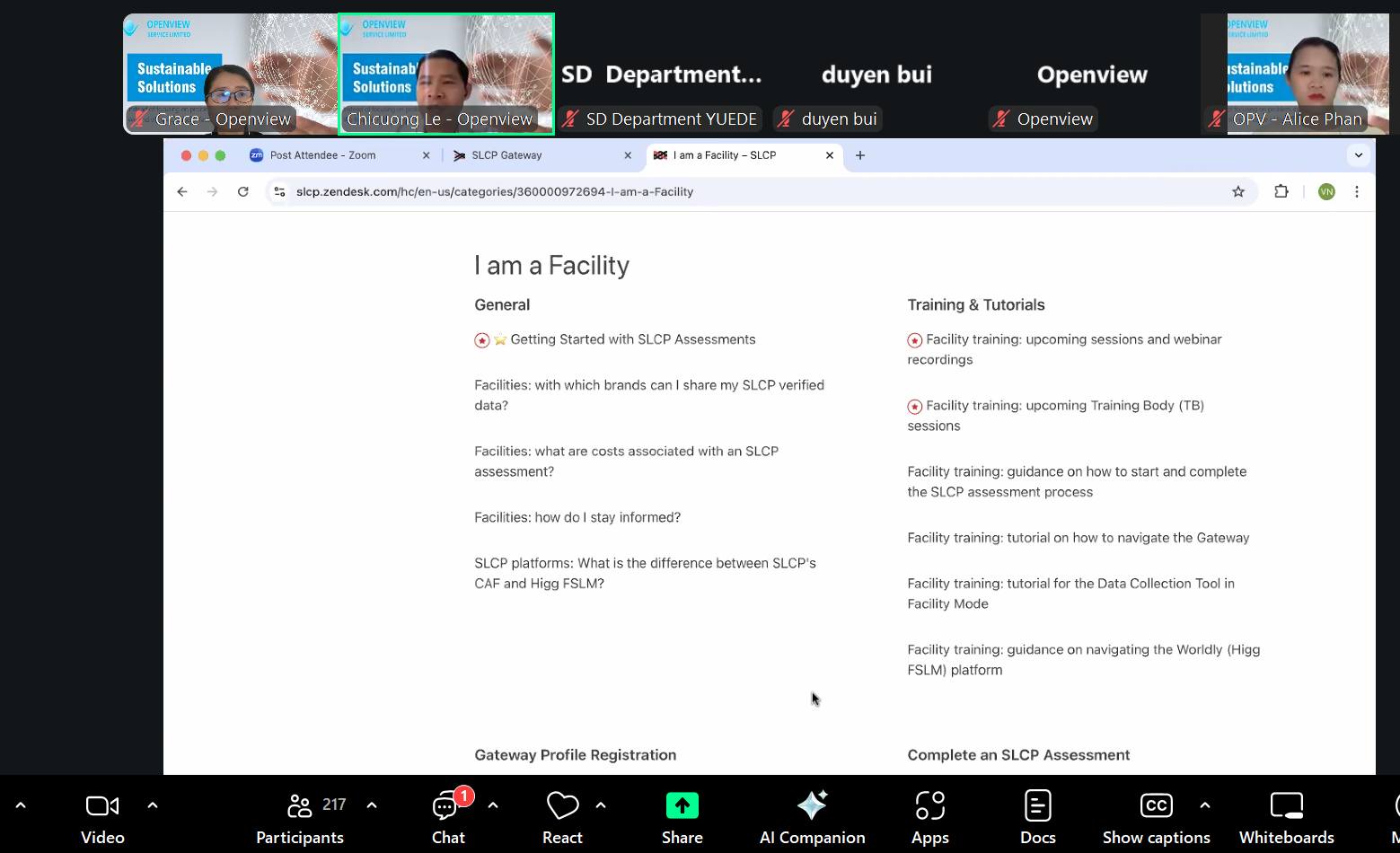Open the Chat with unread badge
1400x853 pixels.
coord(446,805)
